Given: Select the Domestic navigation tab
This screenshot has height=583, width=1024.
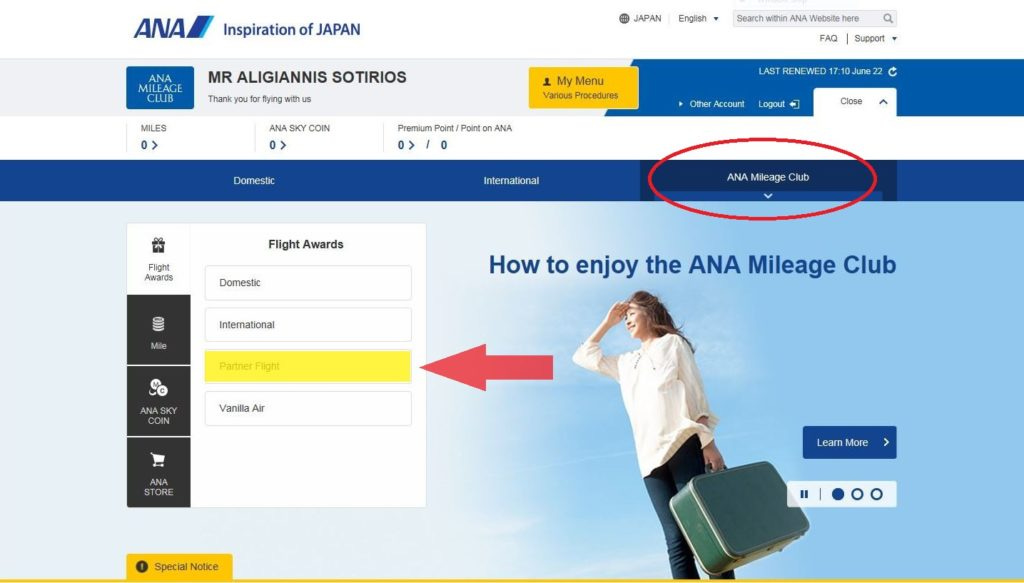Looking at the screenshot, I should pos(254,181).
